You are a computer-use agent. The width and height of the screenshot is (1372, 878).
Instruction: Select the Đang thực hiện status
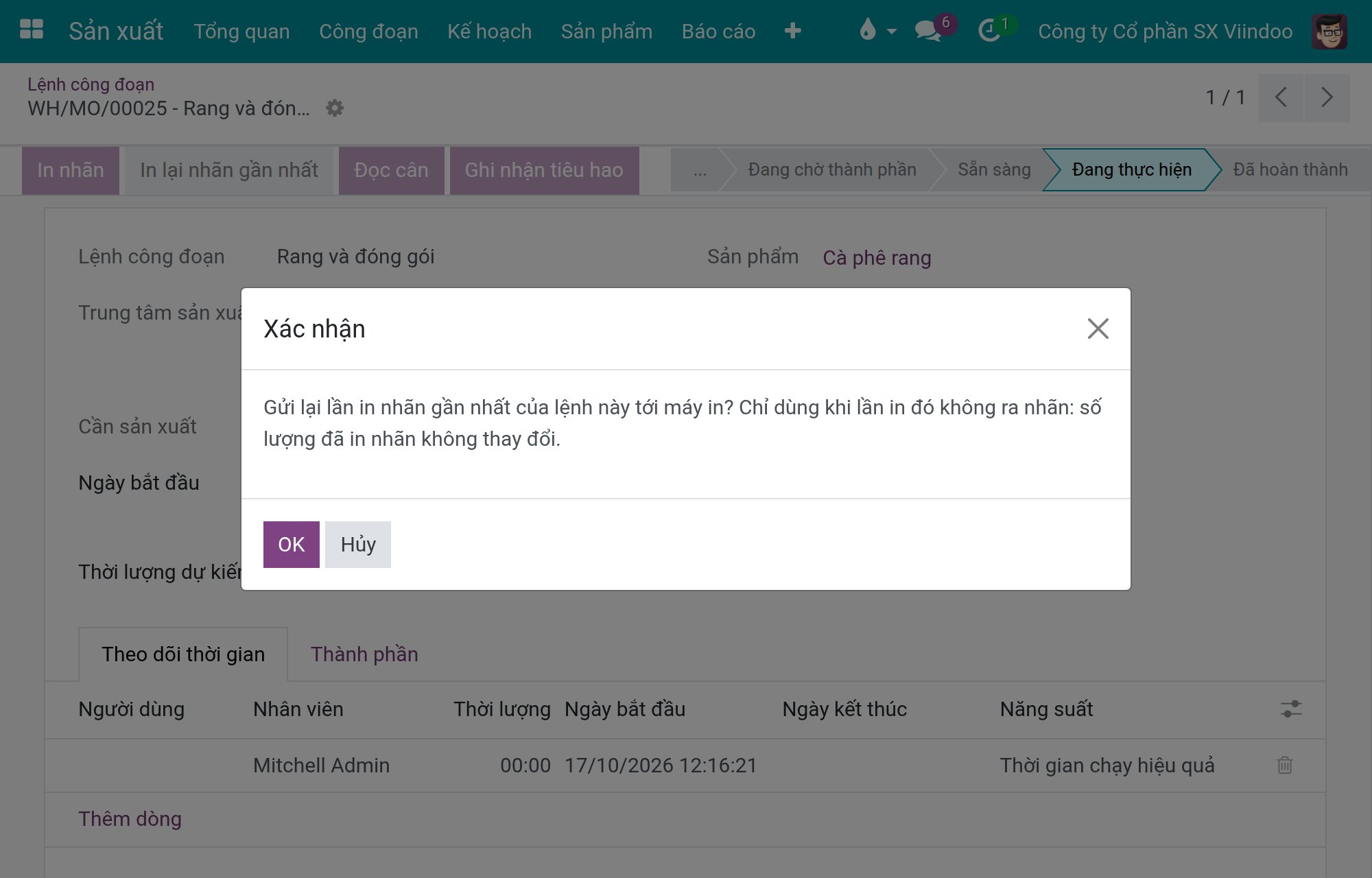[x=1131, y=169]
